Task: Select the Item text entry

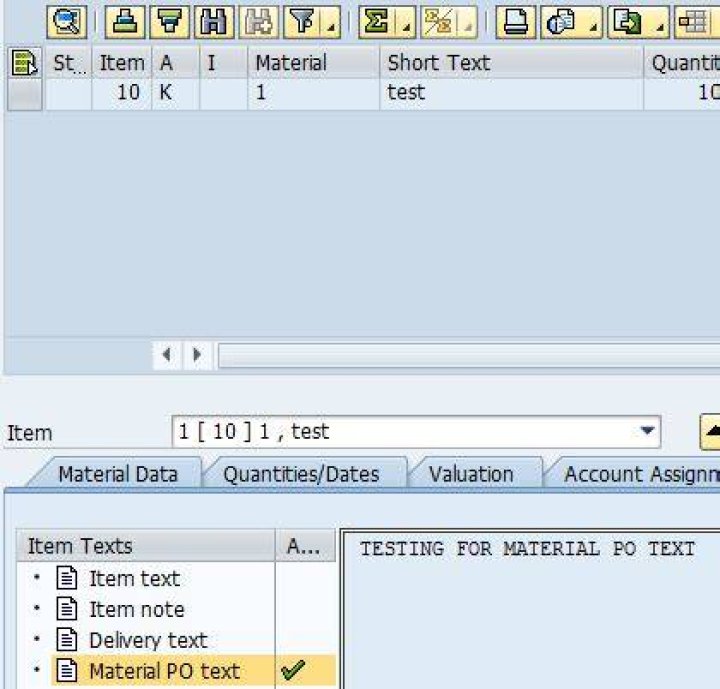Action: 135,578
